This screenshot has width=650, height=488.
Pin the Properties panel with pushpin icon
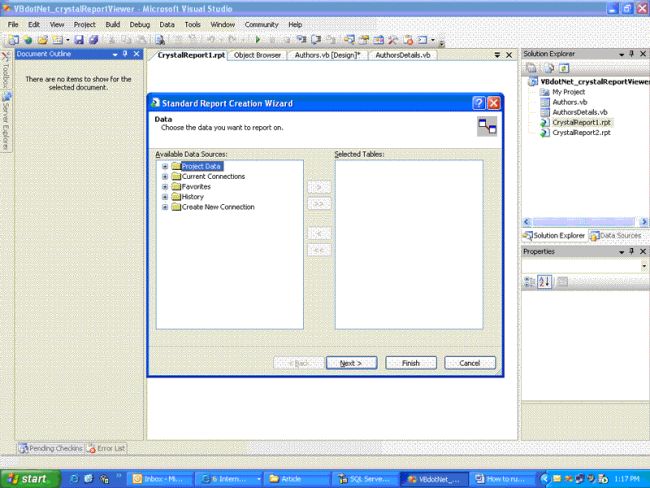(632, 251)
